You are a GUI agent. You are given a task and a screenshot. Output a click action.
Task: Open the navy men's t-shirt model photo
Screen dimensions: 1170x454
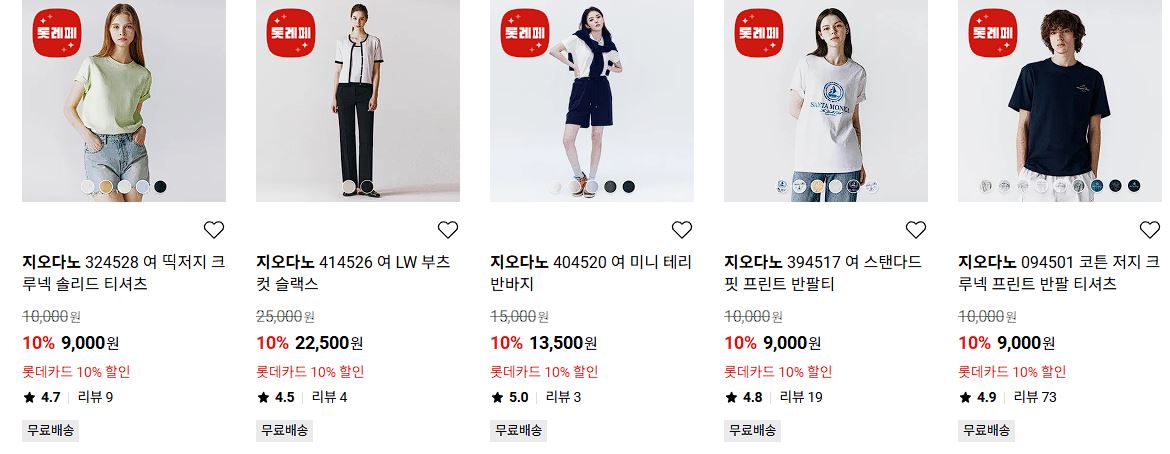(1060, 101)
